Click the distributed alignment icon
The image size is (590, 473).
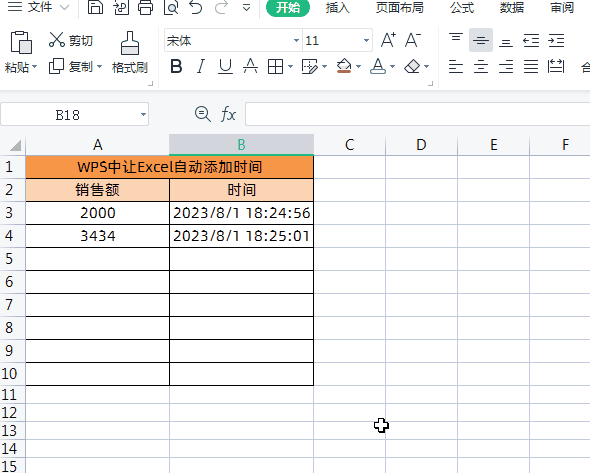[556, 66]
